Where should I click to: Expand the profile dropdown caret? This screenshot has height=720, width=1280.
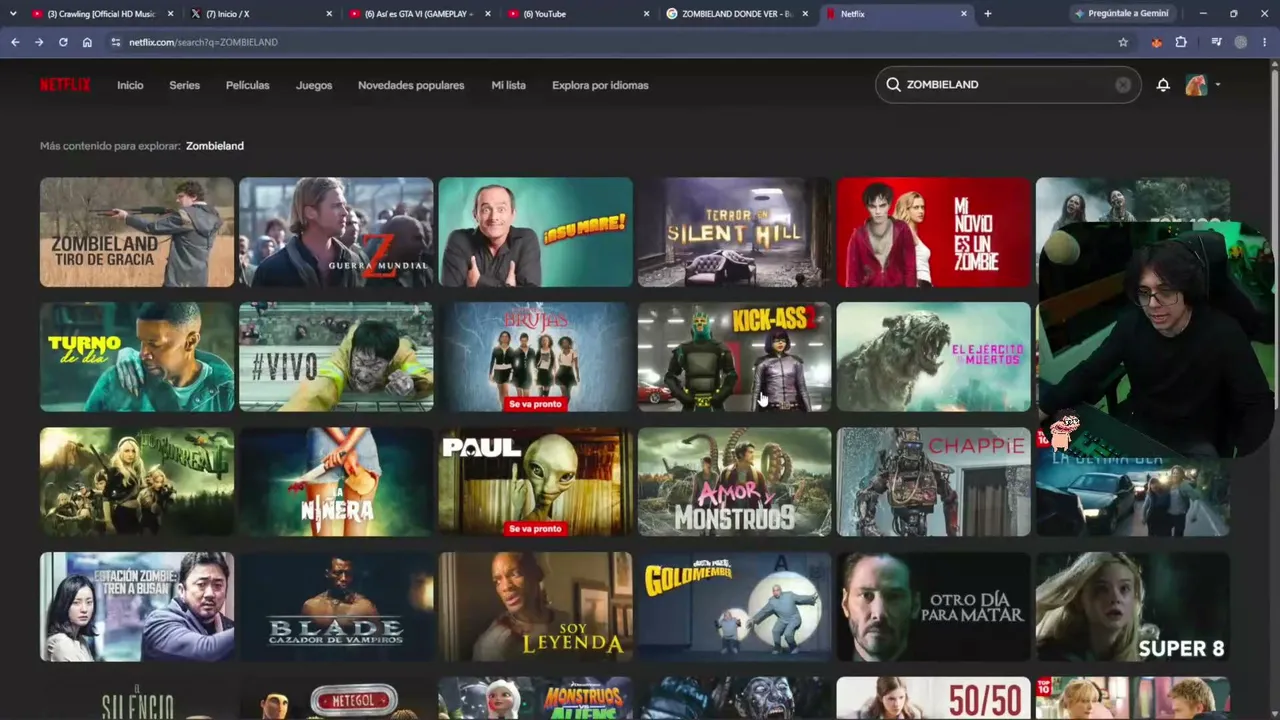pos(1218,85)
